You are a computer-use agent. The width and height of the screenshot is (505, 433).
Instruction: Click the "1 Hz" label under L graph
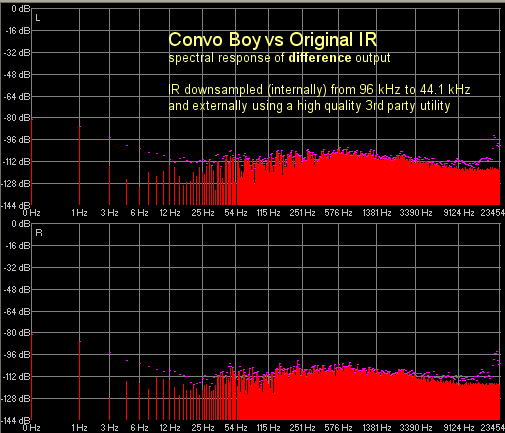click(79, 213)
